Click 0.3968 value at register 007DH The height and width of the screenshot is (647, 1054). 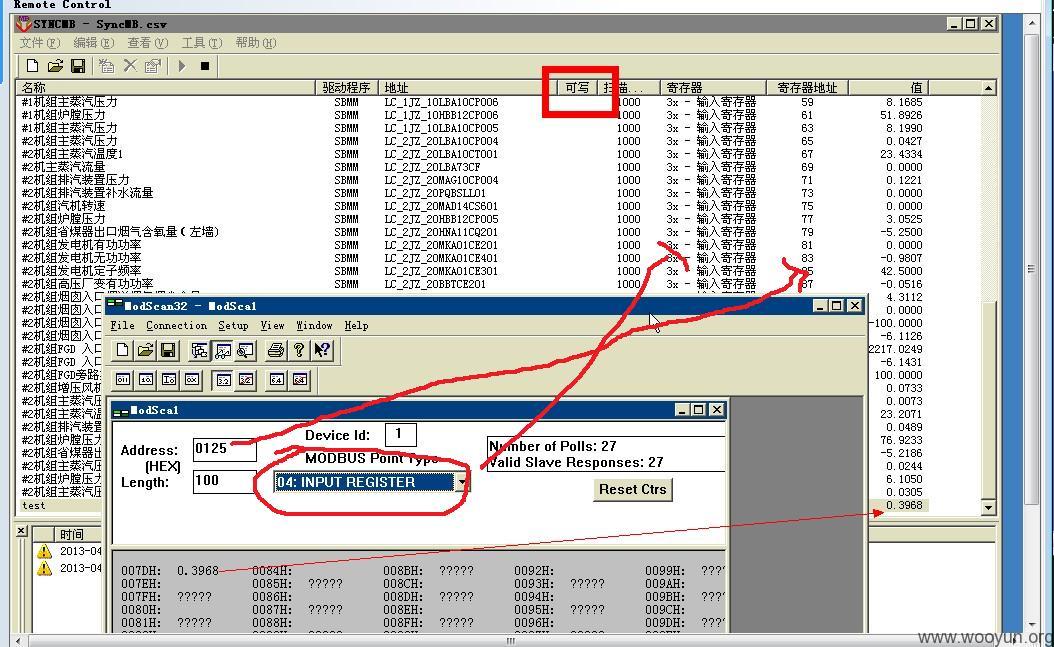tap(198, 570)
